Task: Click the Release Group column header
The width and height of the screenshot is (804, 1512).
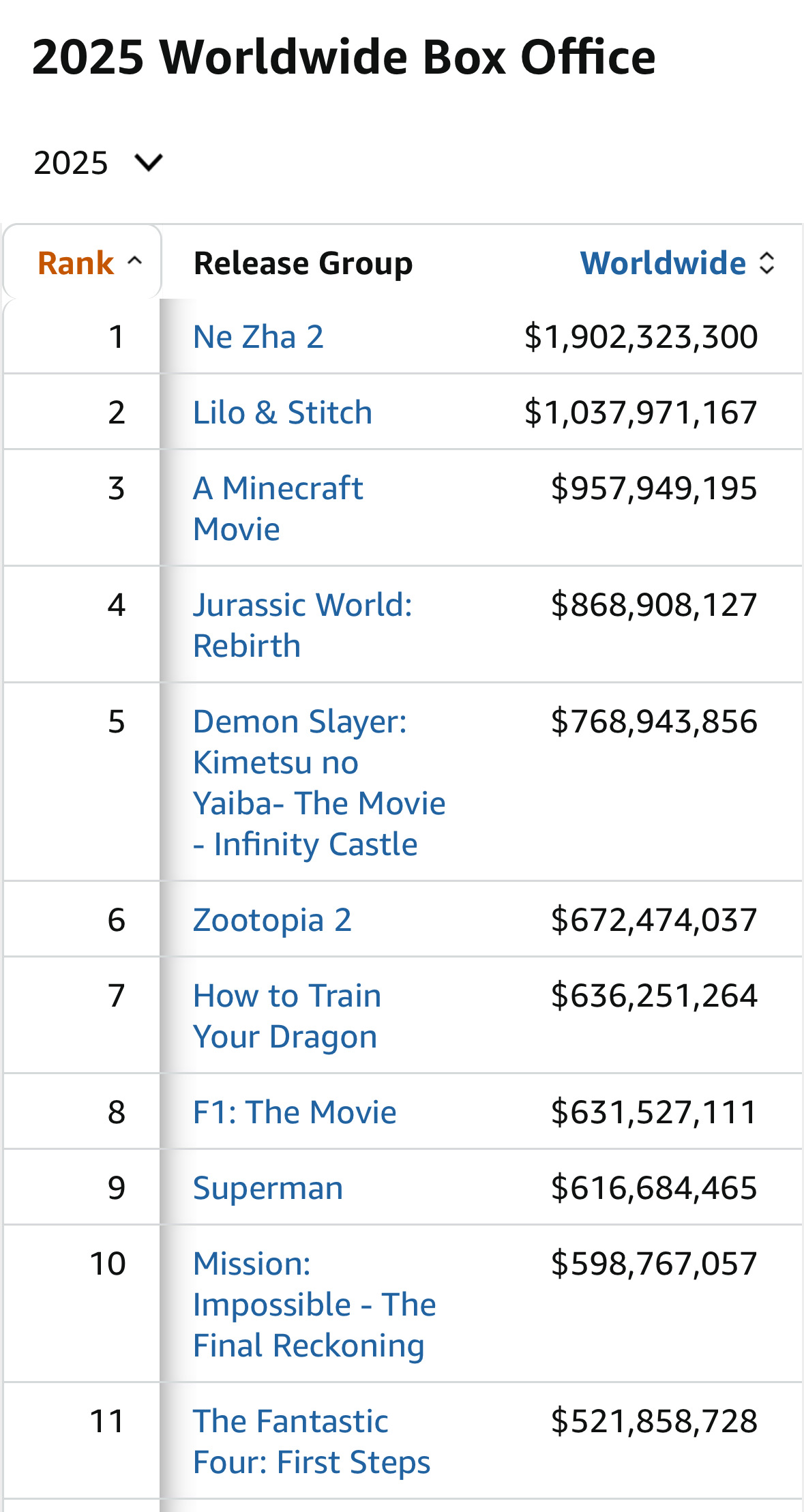Action: point(303,263)
